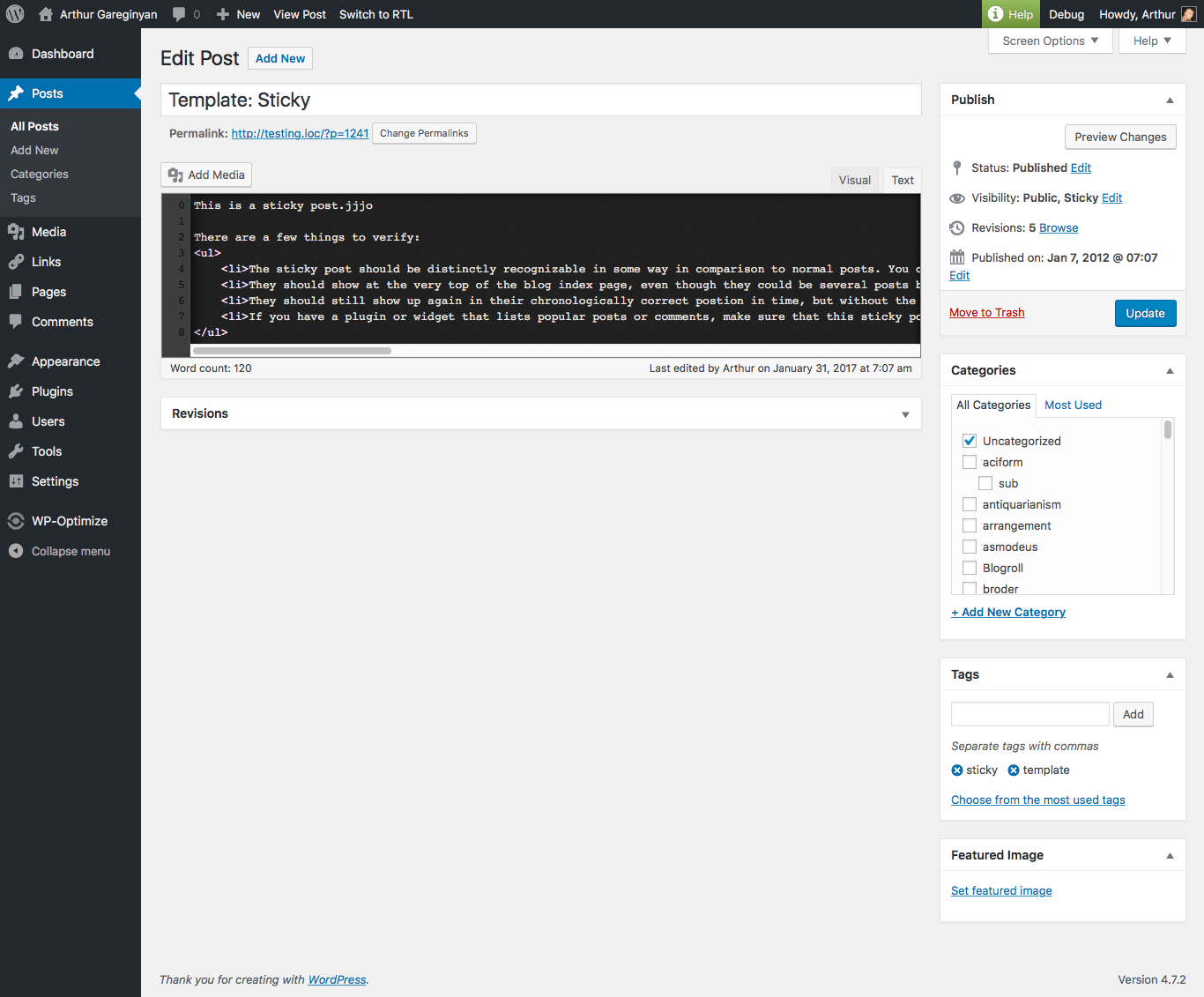
Task: Click the Posts pushpin icon
Action: (x=16, y=93)
